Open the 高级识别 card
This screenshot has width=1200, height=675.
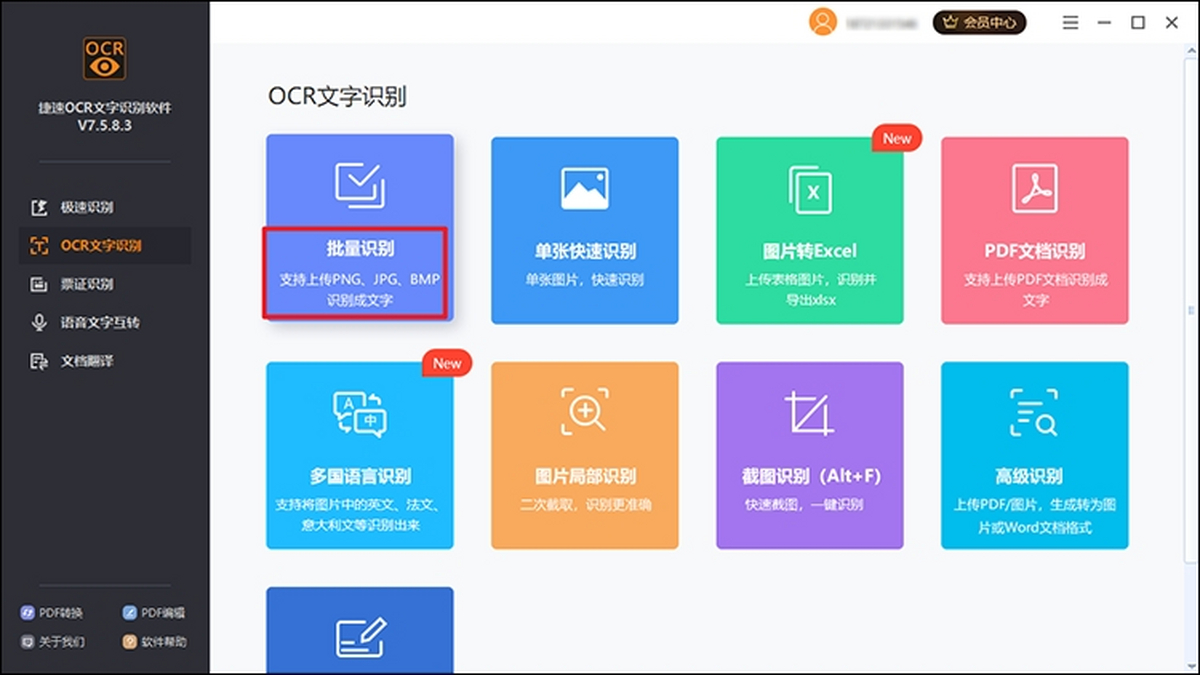pyautogui.click(x=1035, y=455)
